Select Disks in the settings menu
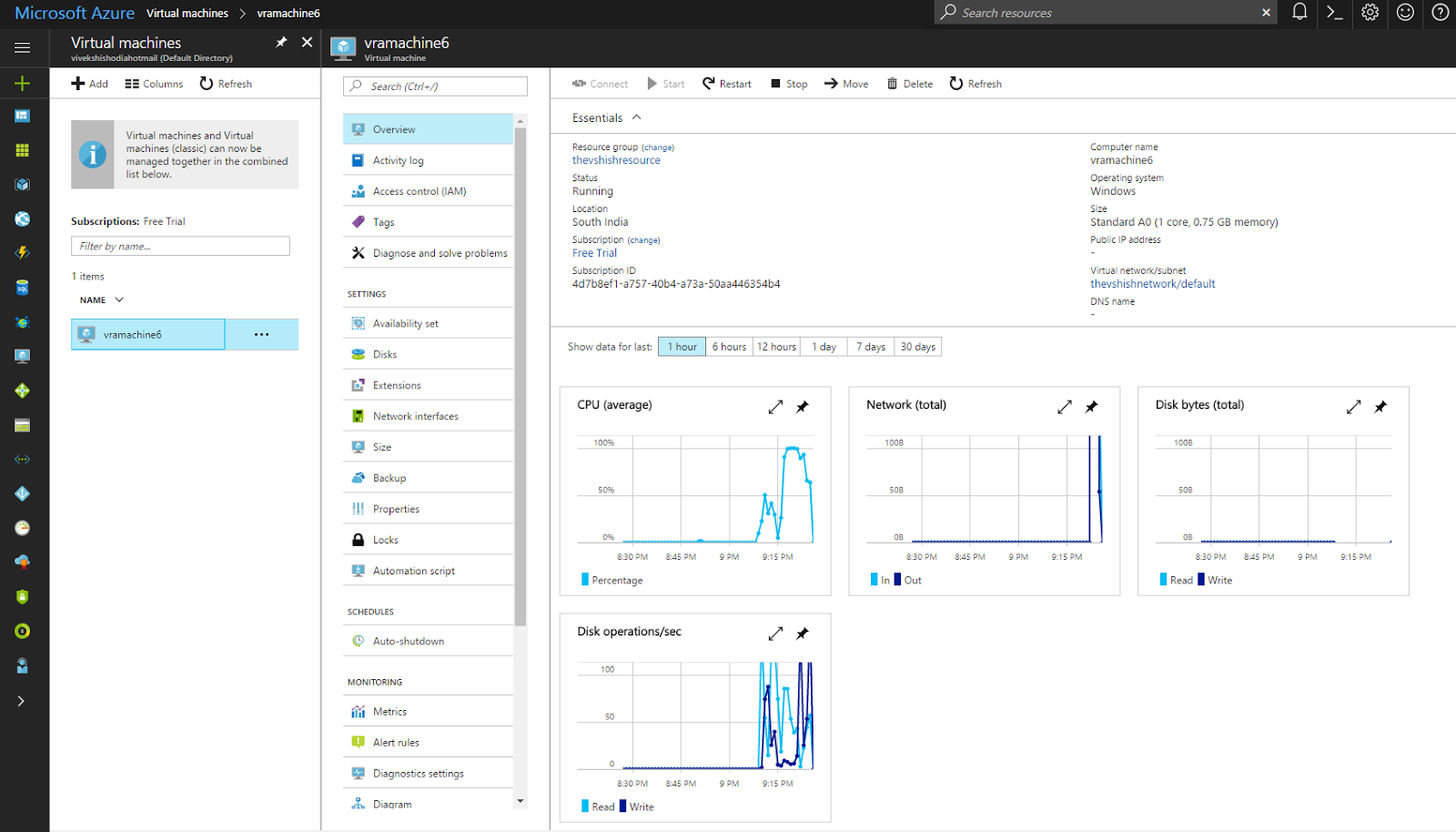Image resolution: width=1456 pixels, height=832 pixels. click(386, 353)
